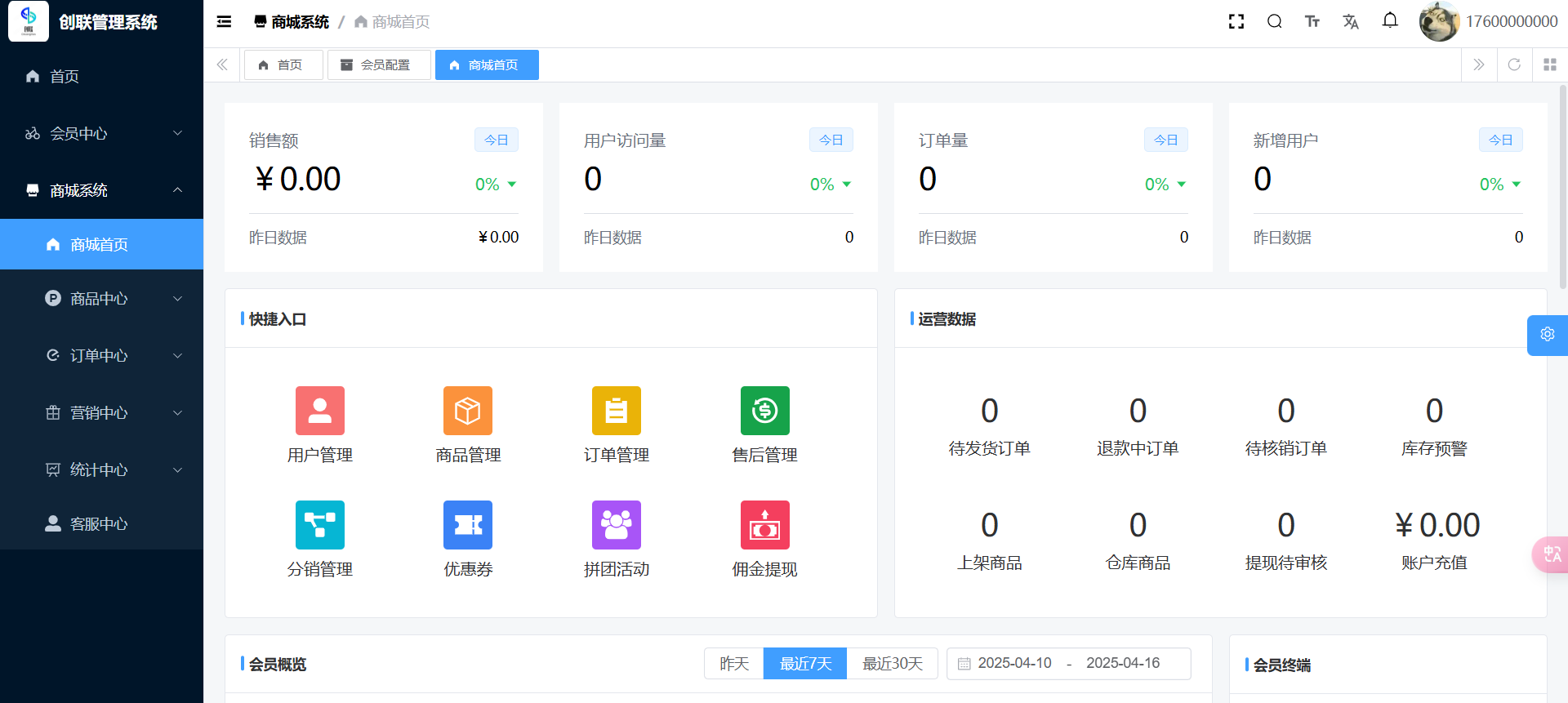The width and height of the screenshot is (1568, 703).
Task: Click 退款中订单 statistic
Action: pos(1138,425)
